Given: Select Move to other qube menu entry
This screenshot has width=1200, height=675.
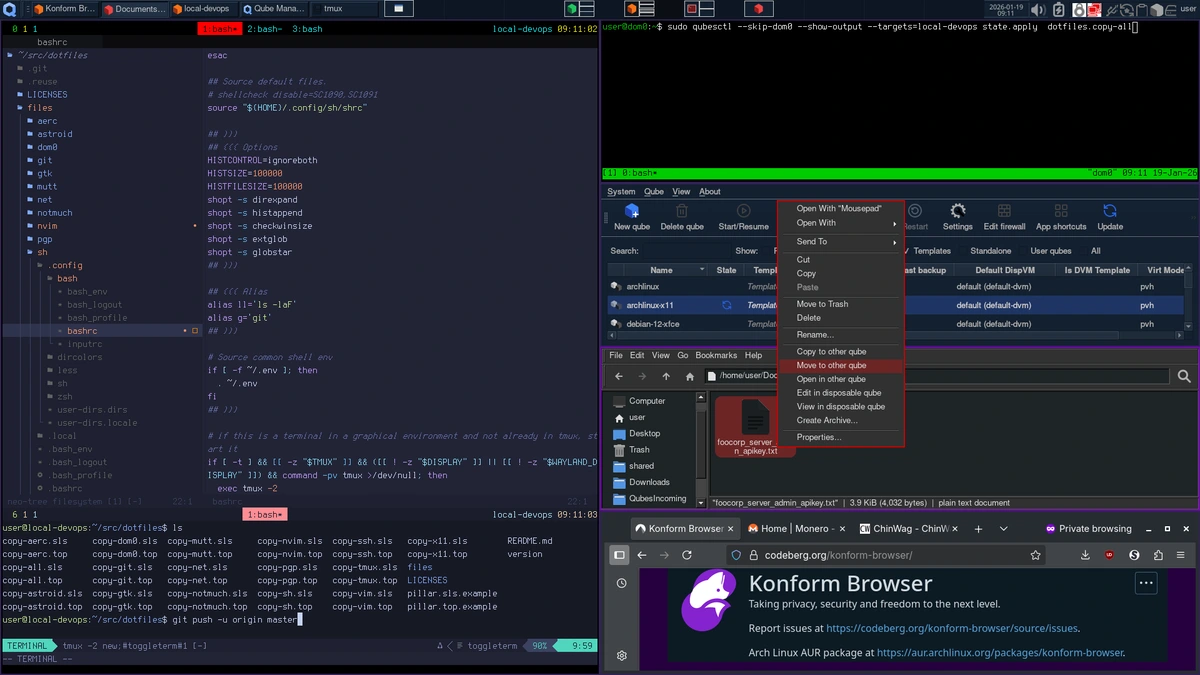Looking at the screenshot, I should tap(831, 365).
